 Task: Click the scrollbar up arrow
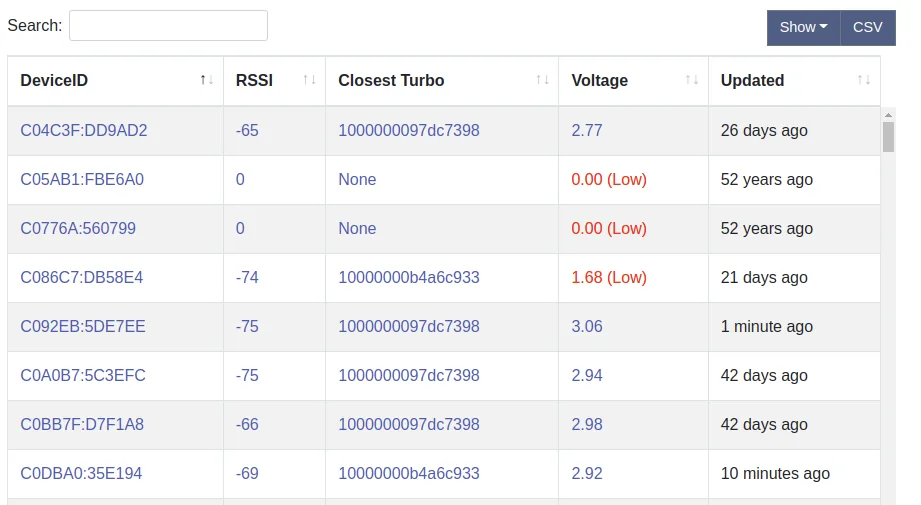point(888,115)
